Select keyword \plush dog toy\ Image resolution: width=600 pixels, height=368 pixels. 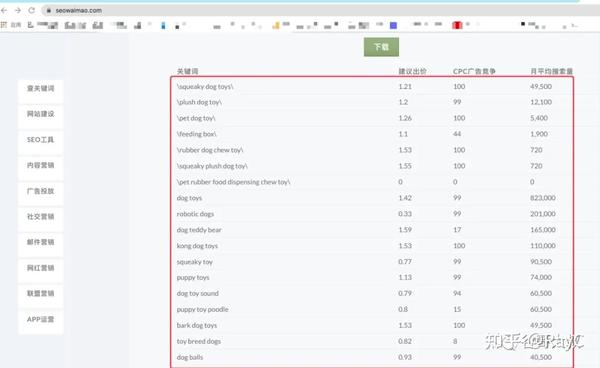point(199,102)
